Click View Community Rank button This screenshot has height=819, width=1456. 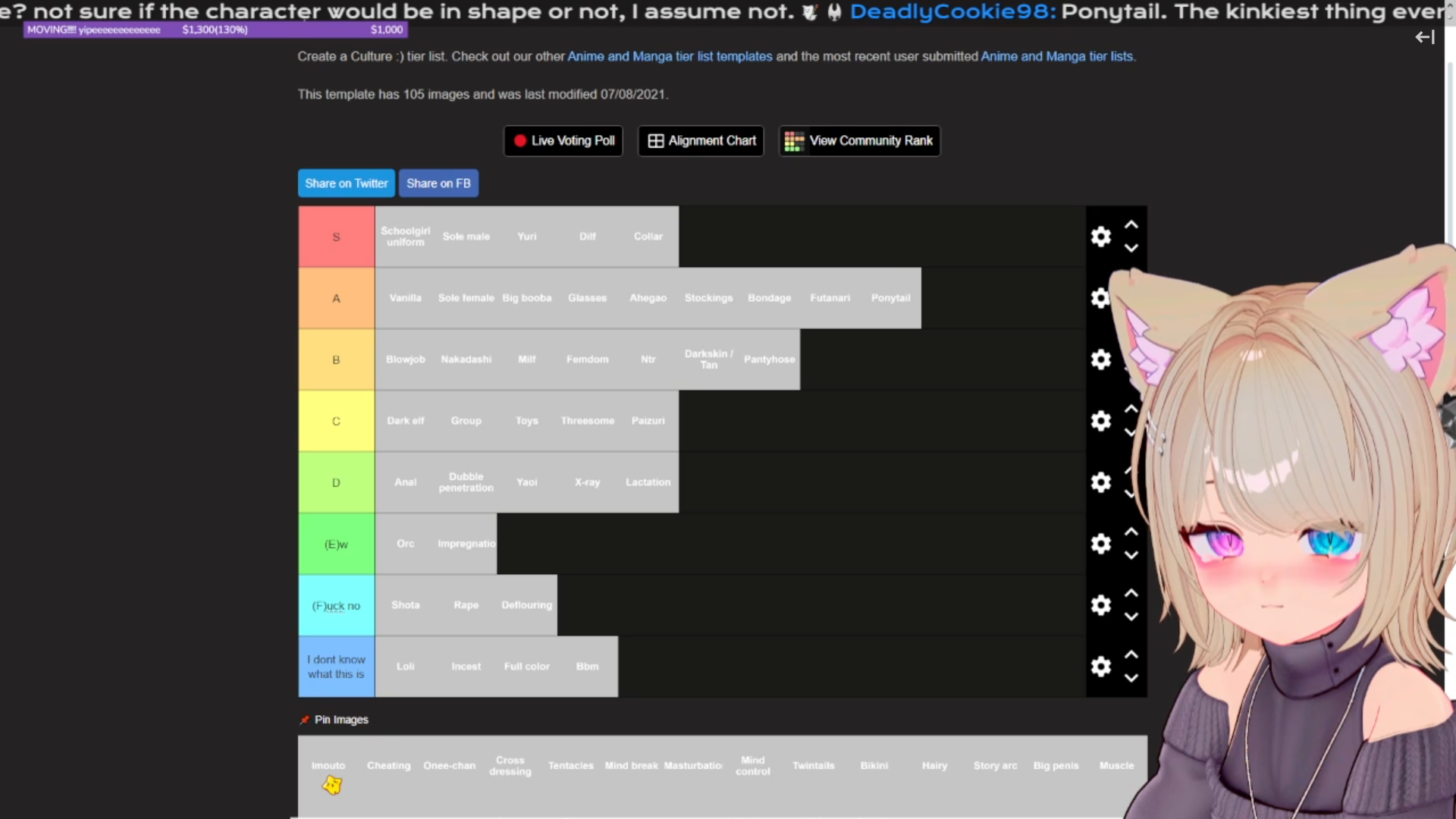coord(859,141)
